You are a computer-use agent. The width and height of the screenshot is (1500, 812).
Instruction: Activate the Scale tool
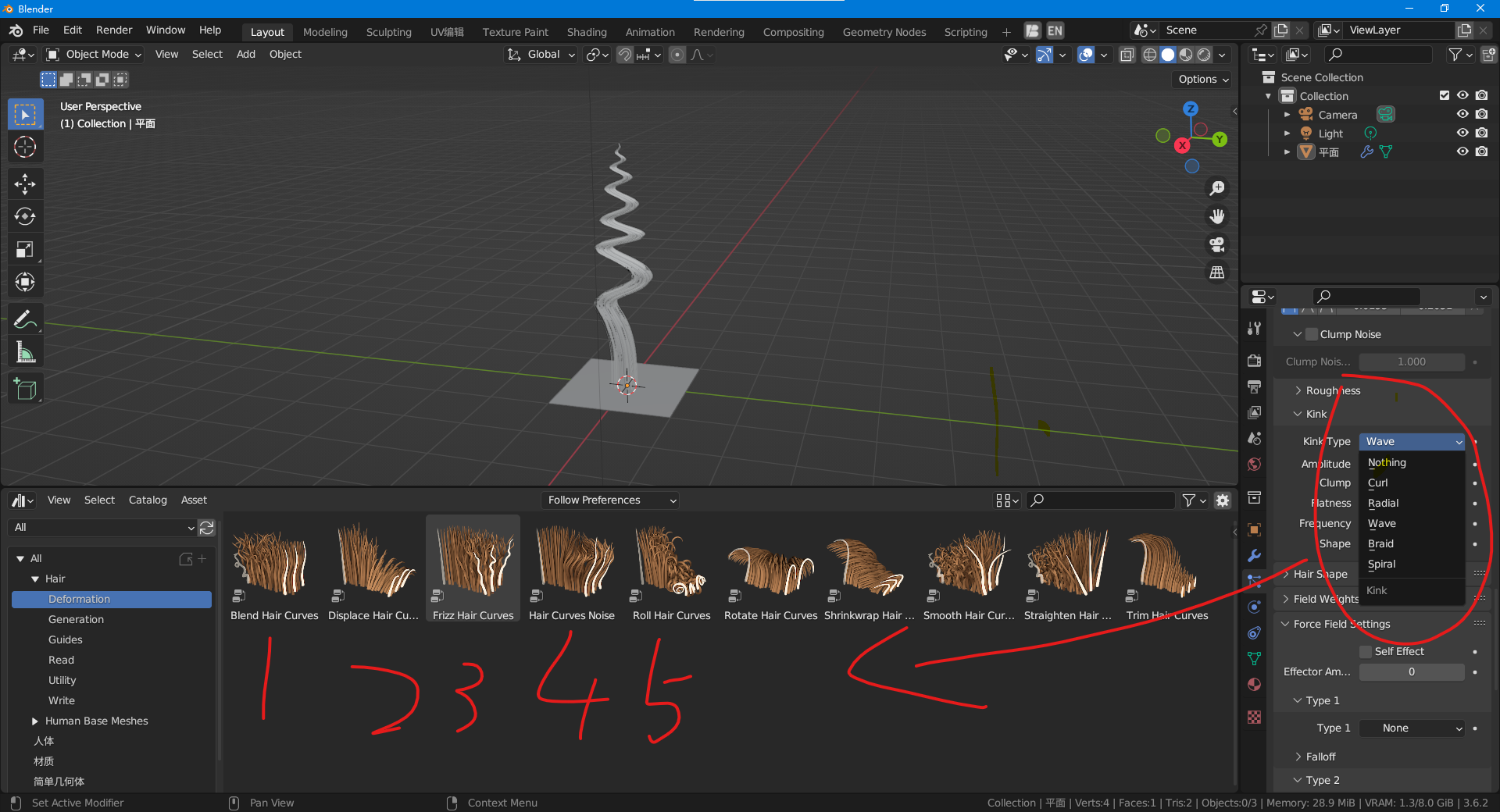click(25, 249)
